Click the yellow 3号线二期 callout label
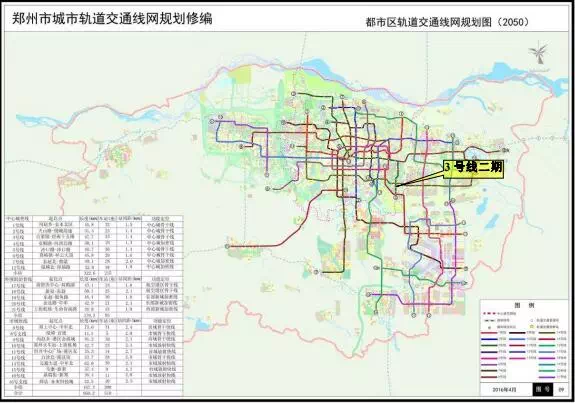 [473, 168]
